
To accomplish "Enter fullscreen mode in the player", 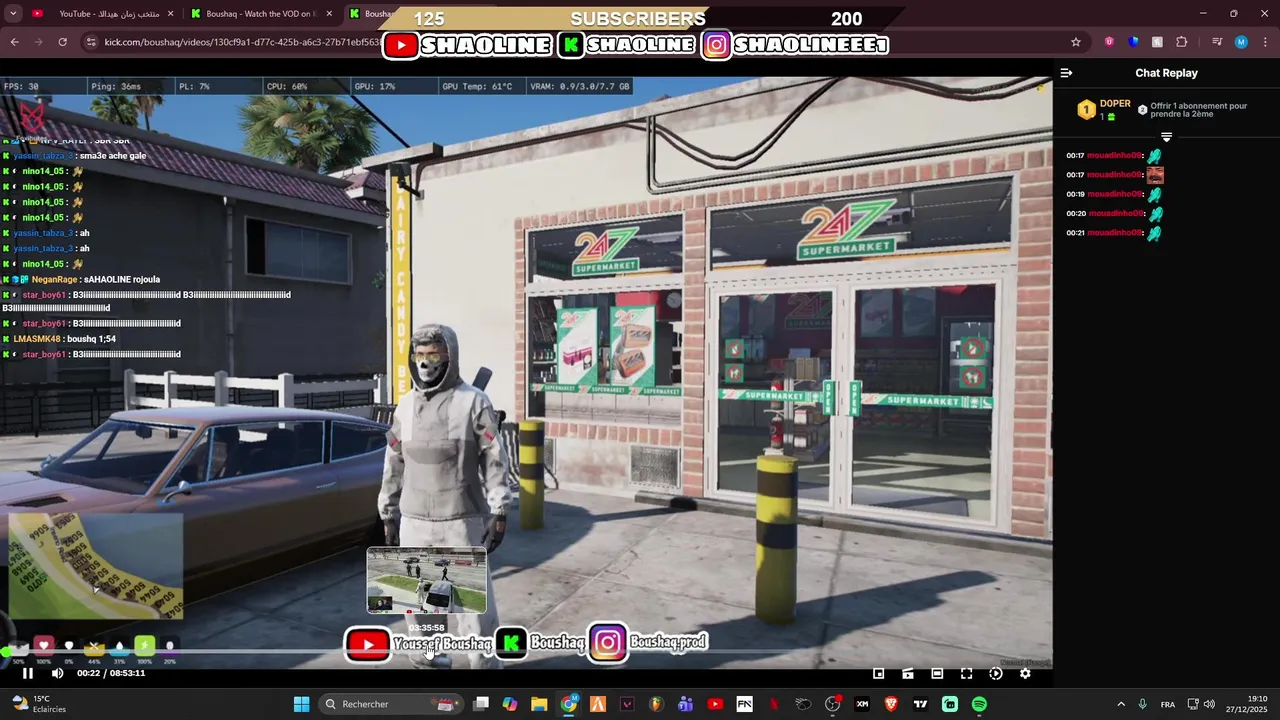I will [x=966, y=674].
